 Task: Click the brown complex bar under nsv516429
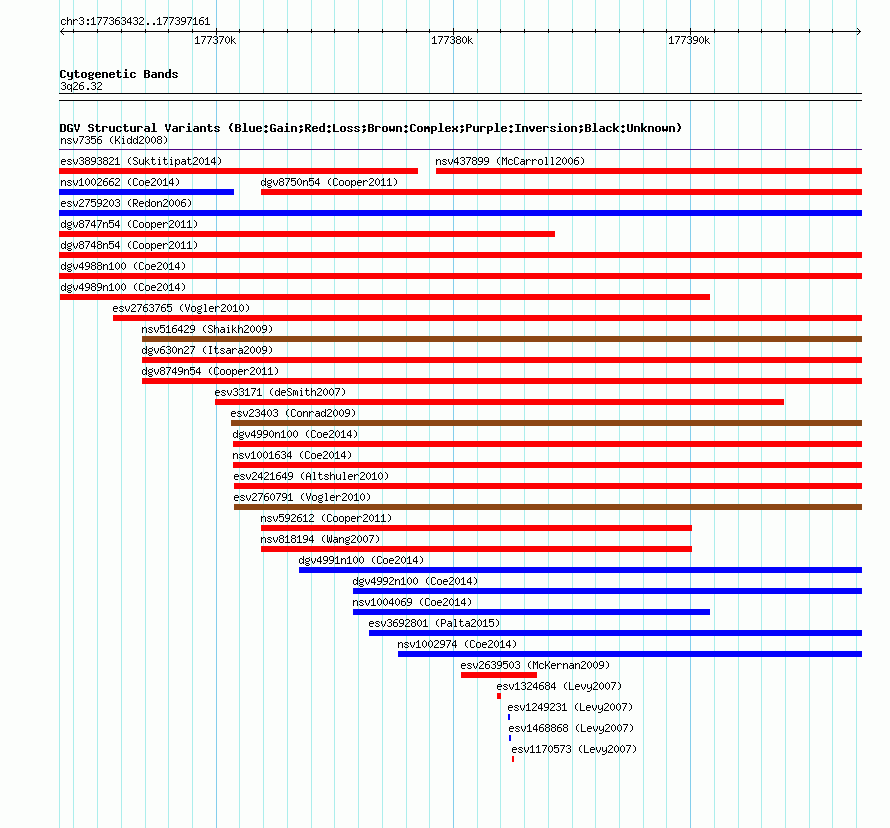tap(502, 339)
